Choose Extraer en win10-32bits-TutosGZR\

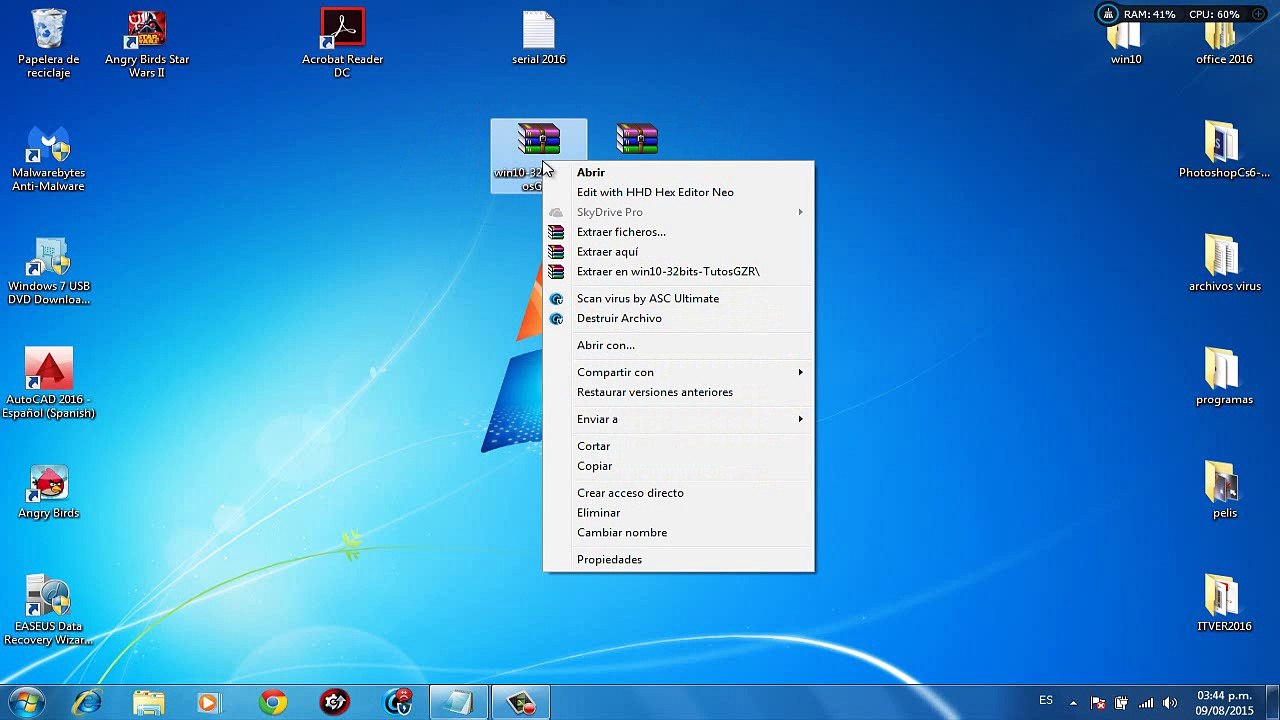click(679, 272)
